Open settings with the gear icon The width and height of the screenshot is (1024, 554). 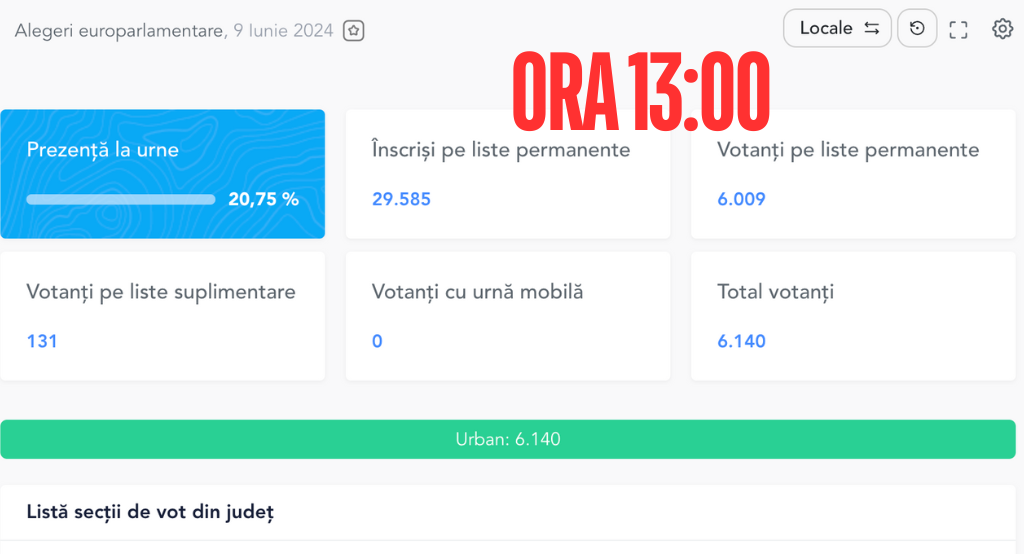1002,29
